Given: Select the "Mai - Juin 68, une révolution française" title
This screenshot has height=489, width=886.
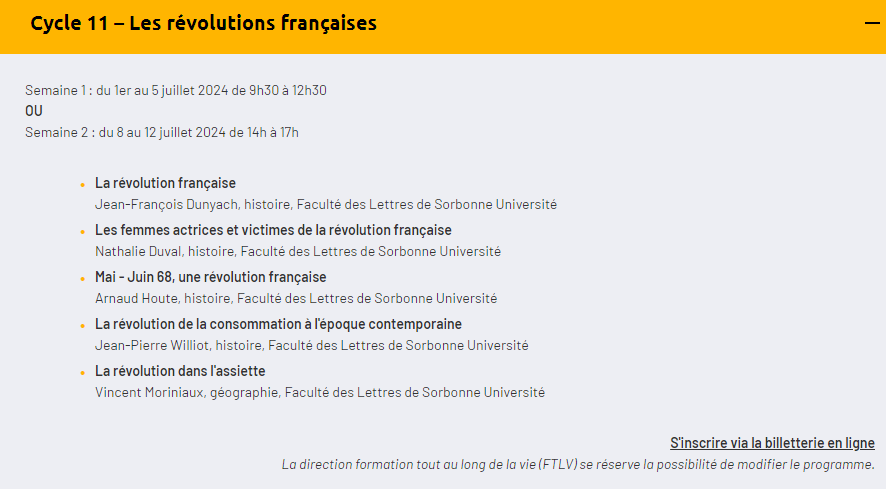Looking at the screenshot, I should pyautogui.click(x=210, y=277).
